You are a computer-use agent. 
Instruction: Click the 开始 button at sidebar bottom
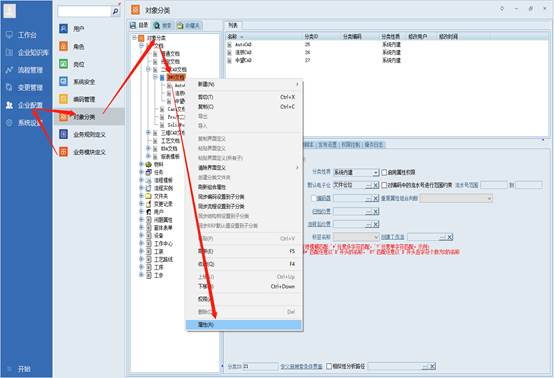[24, 369]
